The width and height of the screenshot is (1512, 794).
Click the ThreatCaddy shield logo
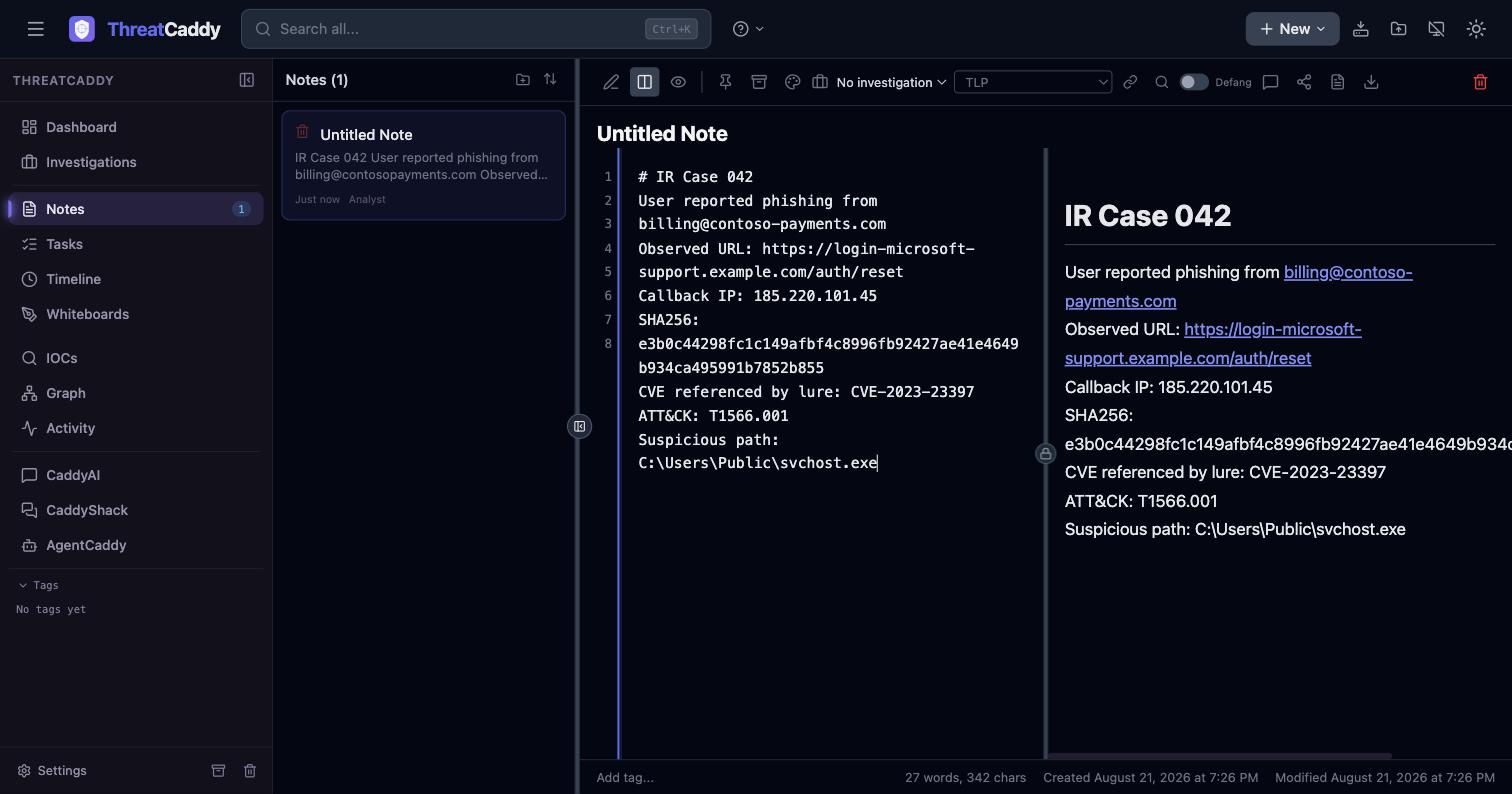(82, 29)
